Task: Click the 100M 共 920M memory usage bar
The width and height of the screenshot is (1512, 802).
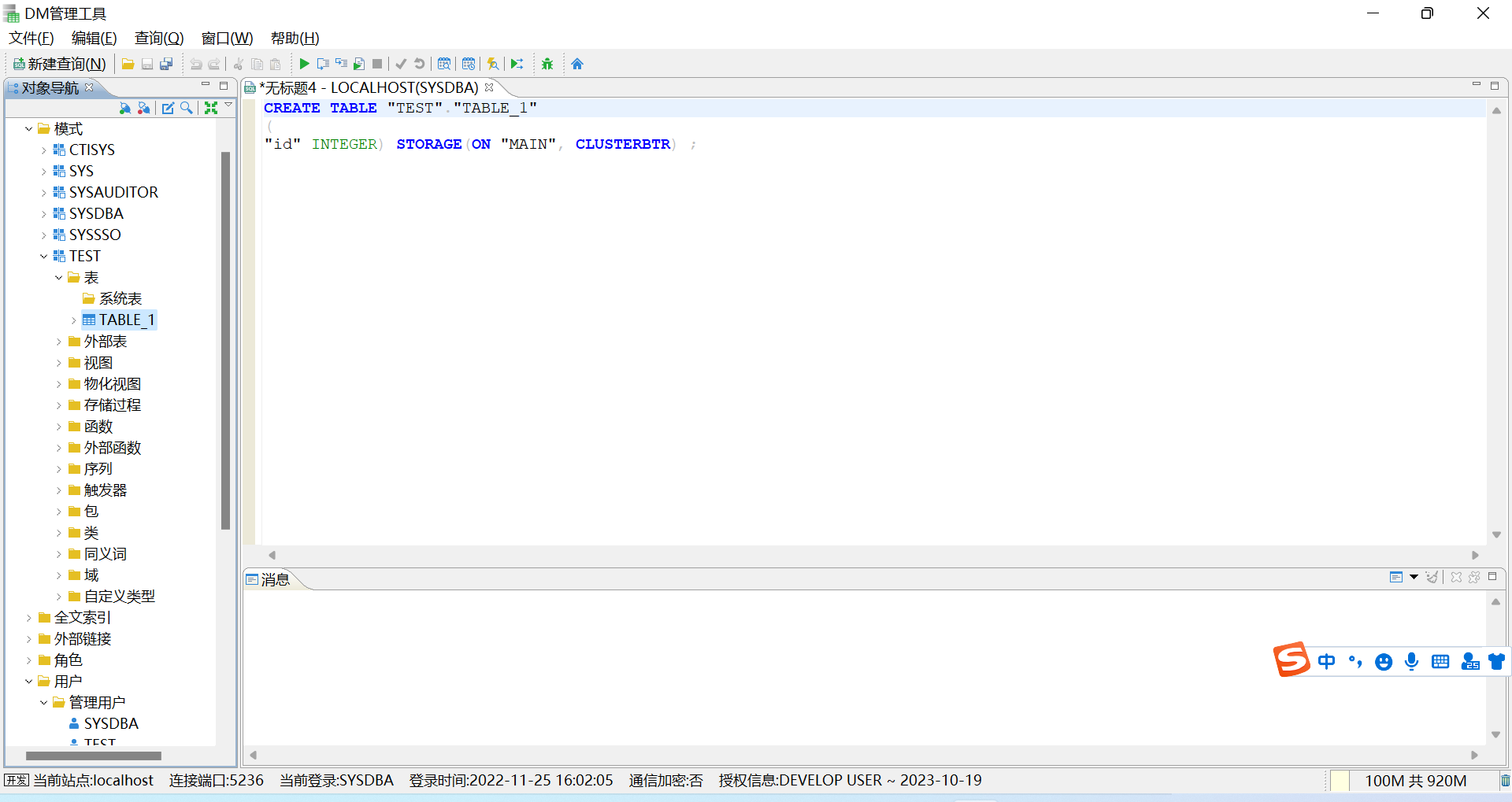Action: (1415, 781)
